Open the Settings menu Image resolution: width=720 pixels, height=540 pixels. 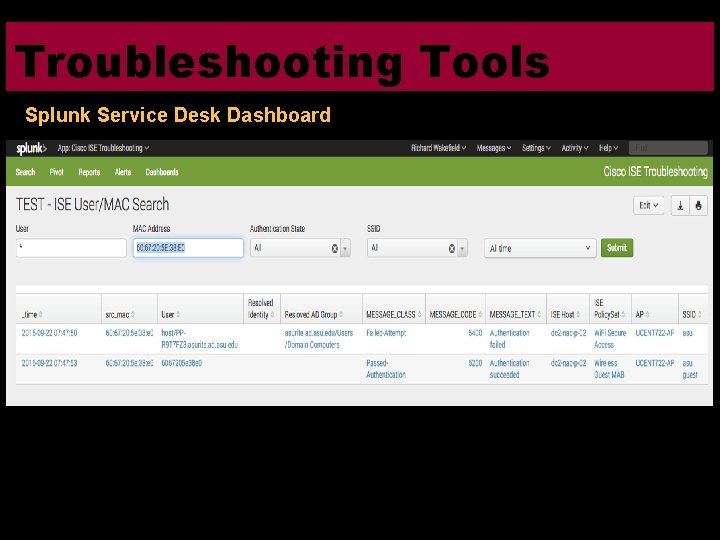536,148
